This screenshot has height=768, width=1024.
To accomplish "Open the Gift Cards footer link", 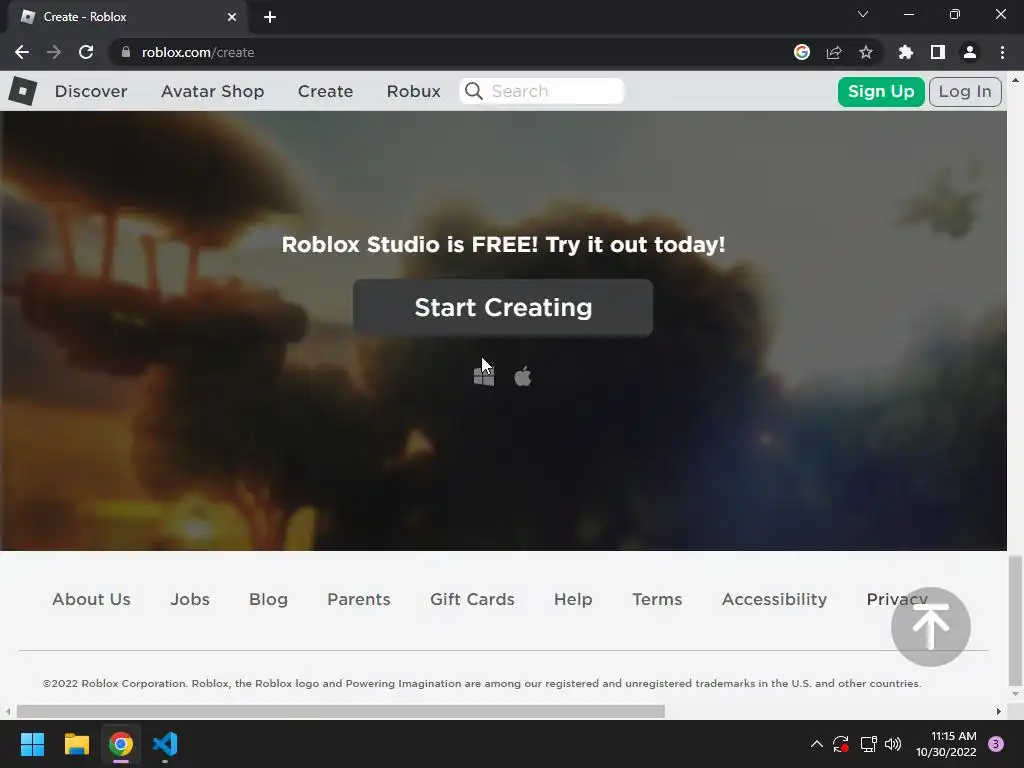I will pyautogui.click(x=472, y=599).
